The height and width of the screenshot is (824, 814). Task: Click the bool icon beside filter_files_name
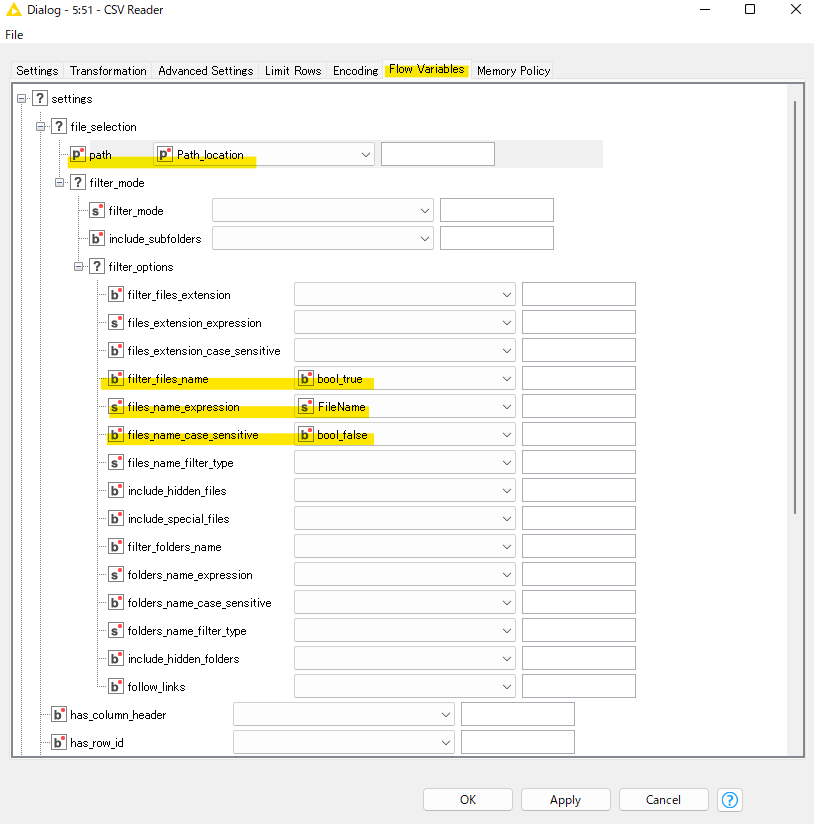[x=115, y=379]
